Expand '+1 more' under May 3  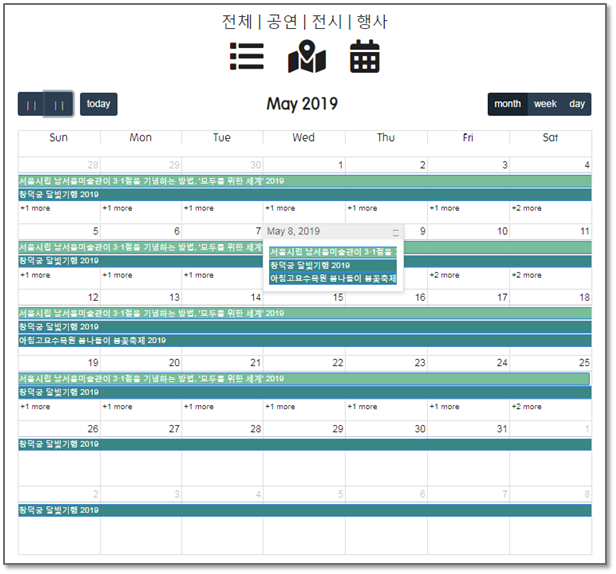click(x=444, y=208)
